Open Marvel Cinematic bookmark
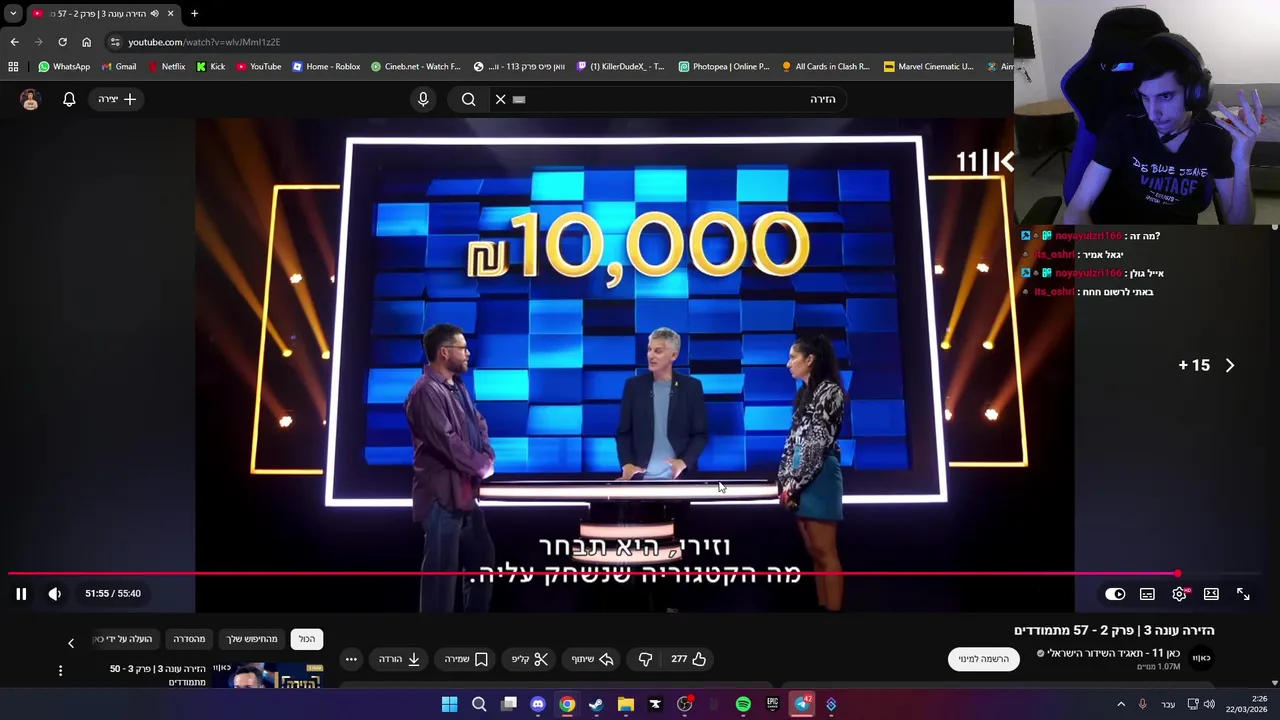This screenshot has width=1280, height=720. pyautogui.click(x=928, y=66)
